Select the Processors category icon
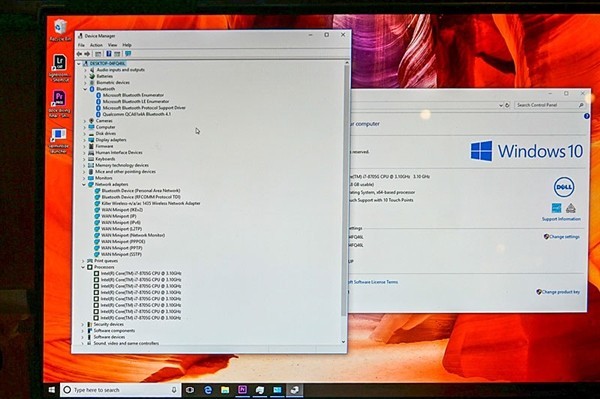600x399 pixels. [90, 267]
